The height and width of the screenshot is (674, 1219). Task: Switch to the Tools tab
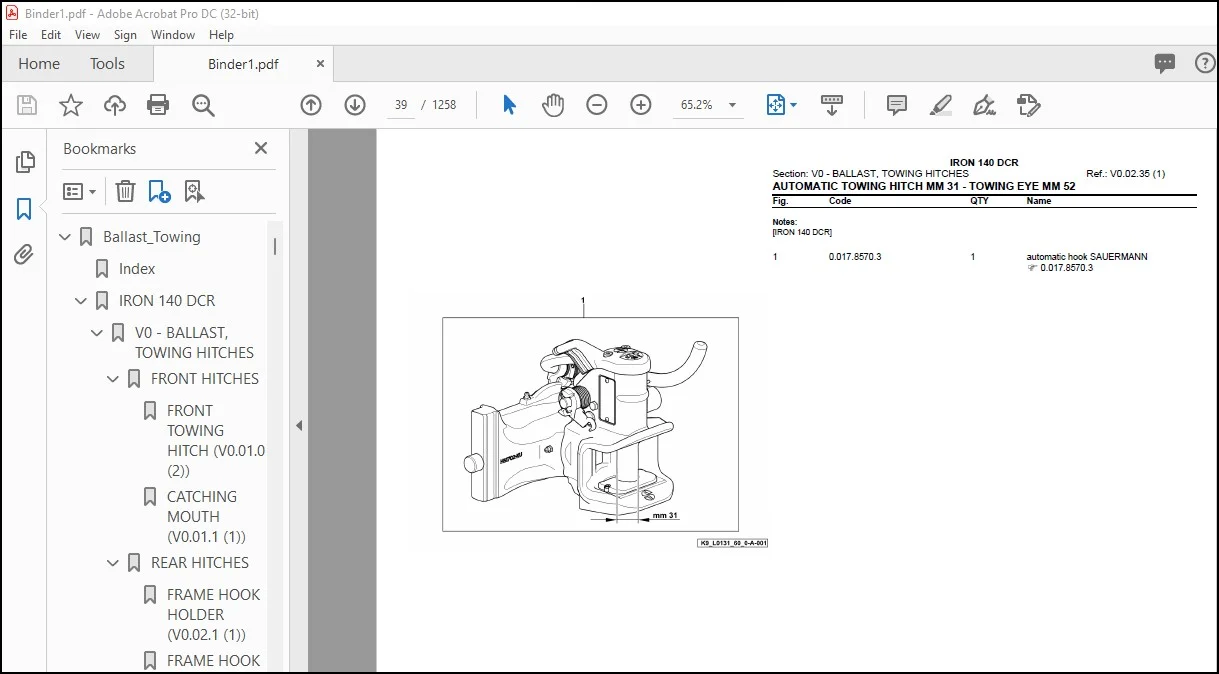coord(107,63)
